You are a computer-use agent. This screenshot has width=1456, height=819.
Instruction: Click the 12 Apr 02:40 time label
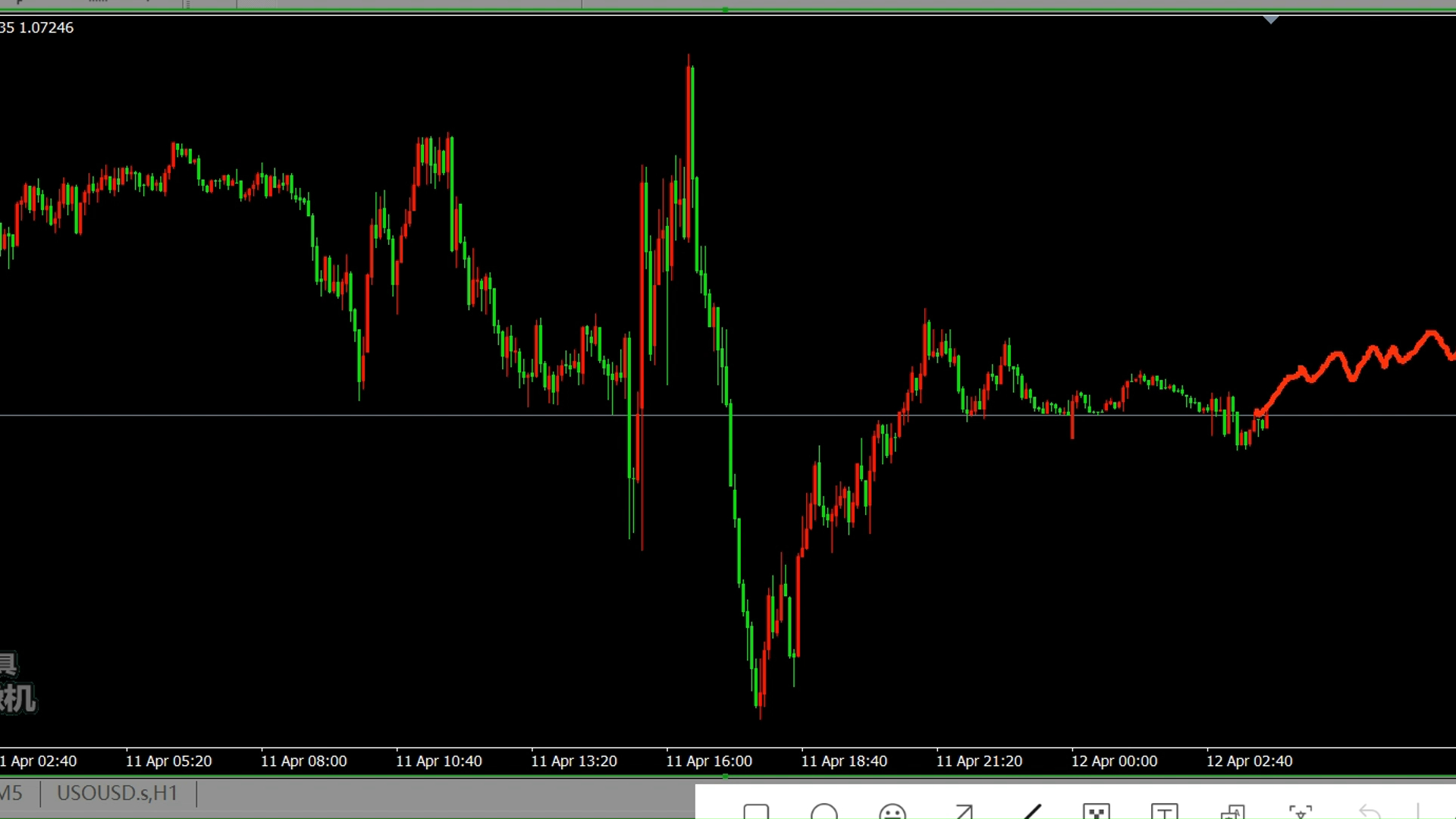[1249, 761]
